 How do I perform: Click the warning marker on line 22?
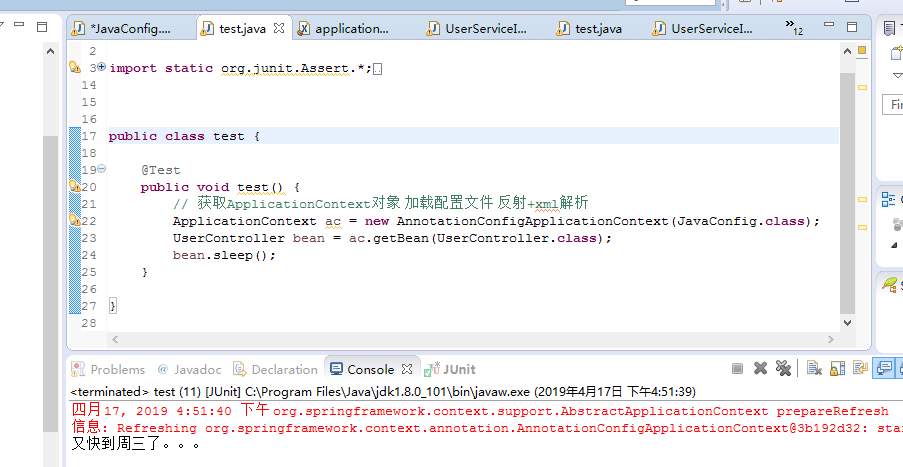pyautogui.click(x=75, y=220)
